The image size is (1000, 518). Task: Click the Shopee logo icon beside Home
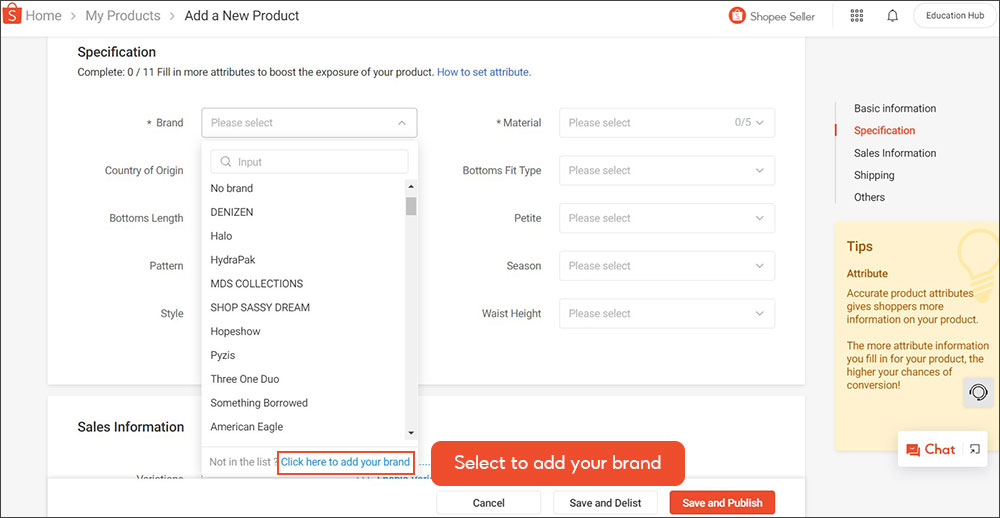coord(11,16)
